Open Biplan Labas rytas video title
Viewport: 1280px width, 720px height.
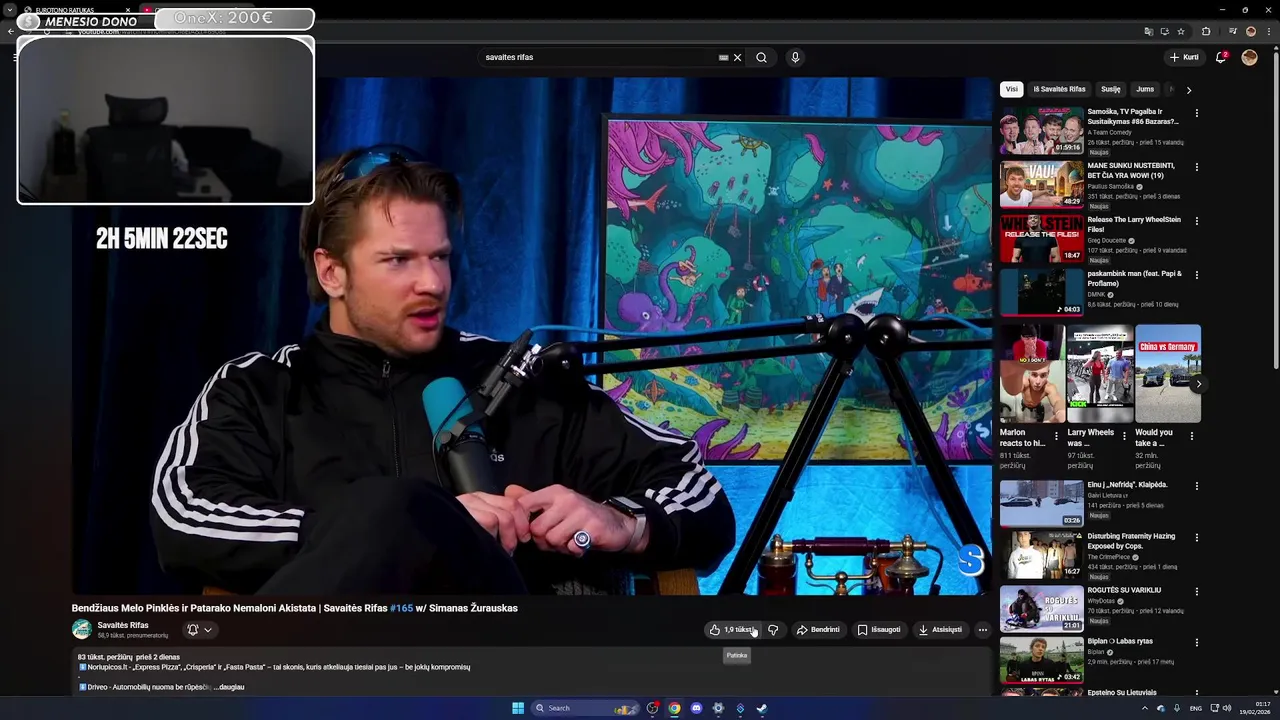click(1120, 641)
